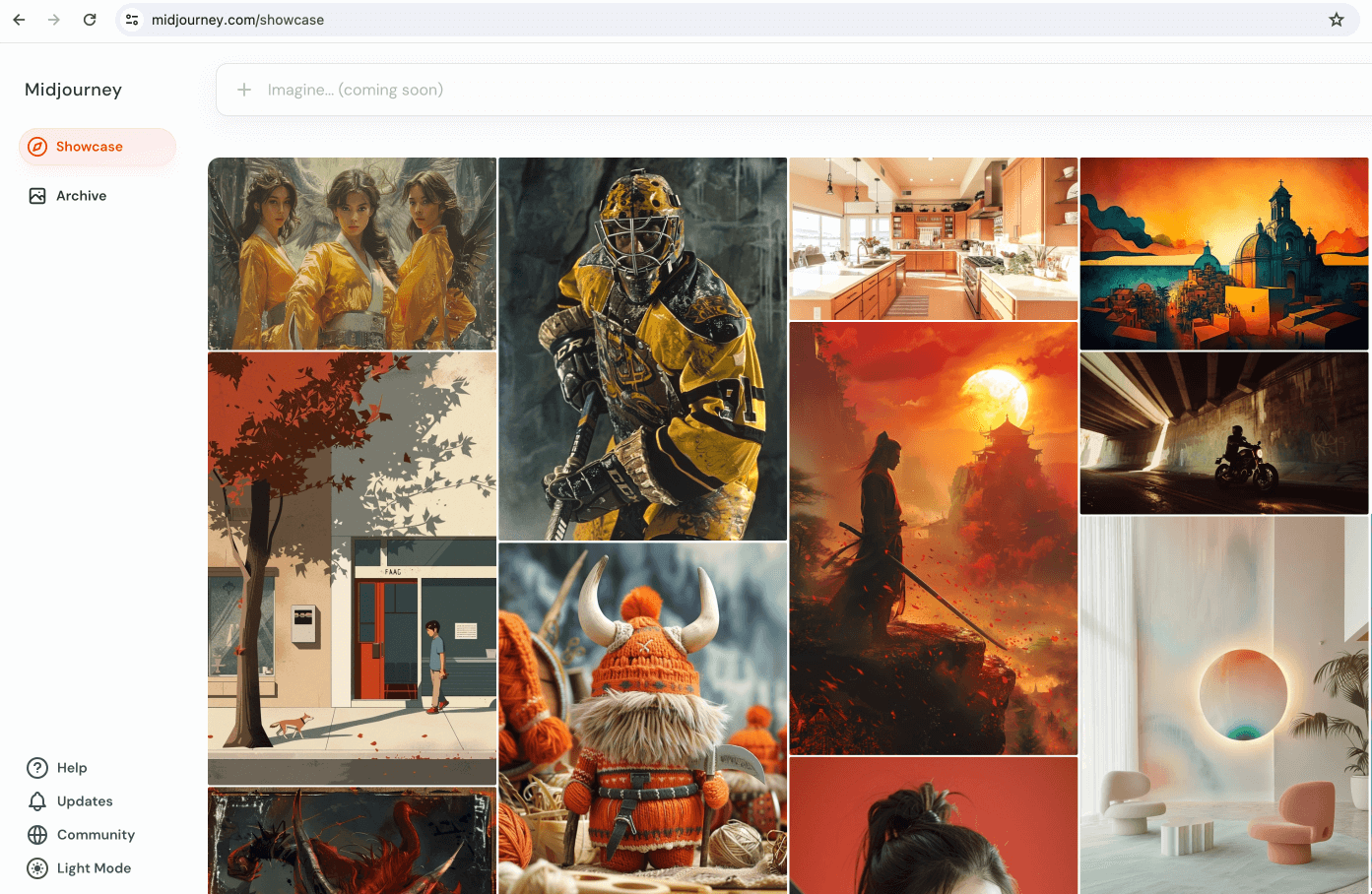The width and height of the screenshot is (1372, 894).
Task: Click the Help question mark icon
Action: tap(37, 768)
